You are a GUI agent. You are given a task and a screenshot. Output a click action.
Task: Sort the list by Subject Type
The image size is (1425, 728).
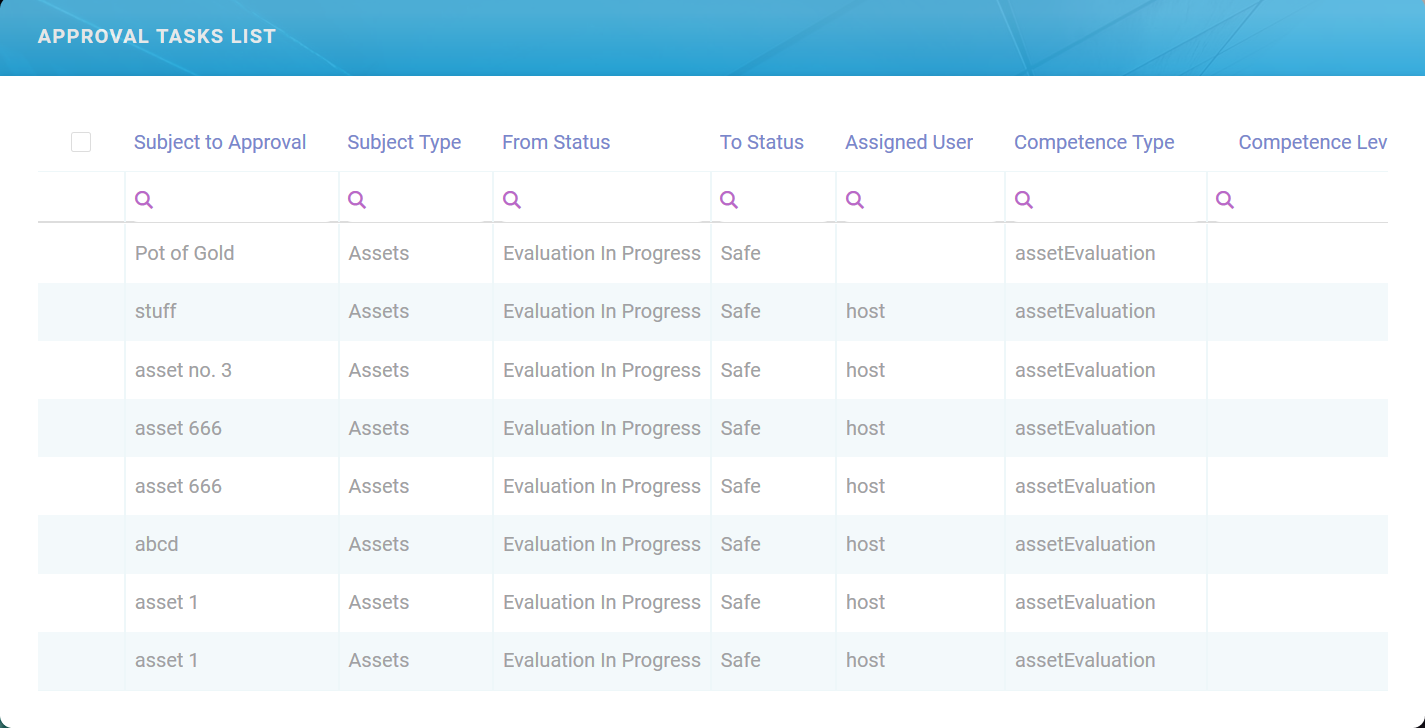pyautogui.click(x=404, y=142)
